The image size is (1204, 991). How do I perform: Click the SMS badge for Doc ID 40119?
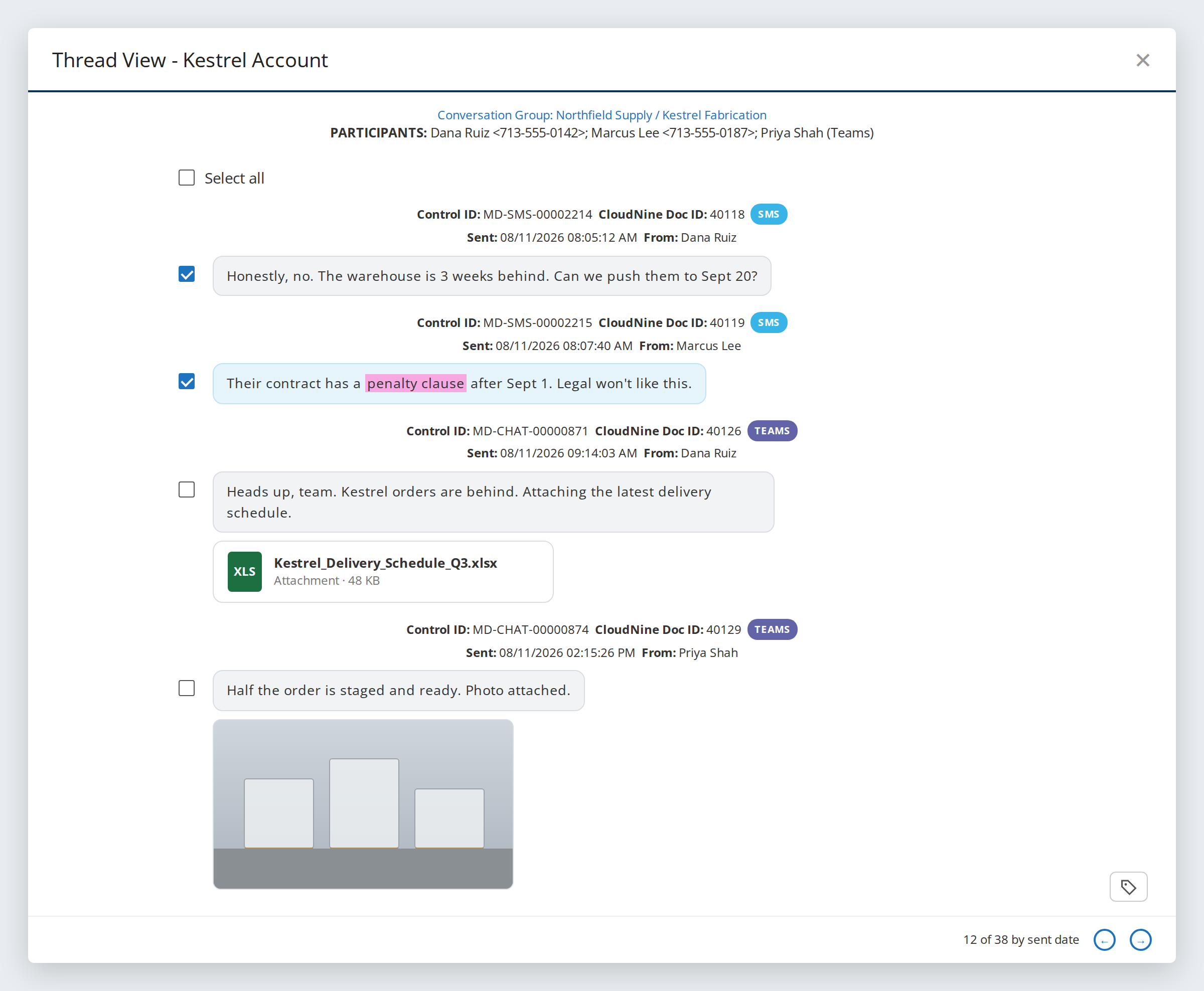769,322
